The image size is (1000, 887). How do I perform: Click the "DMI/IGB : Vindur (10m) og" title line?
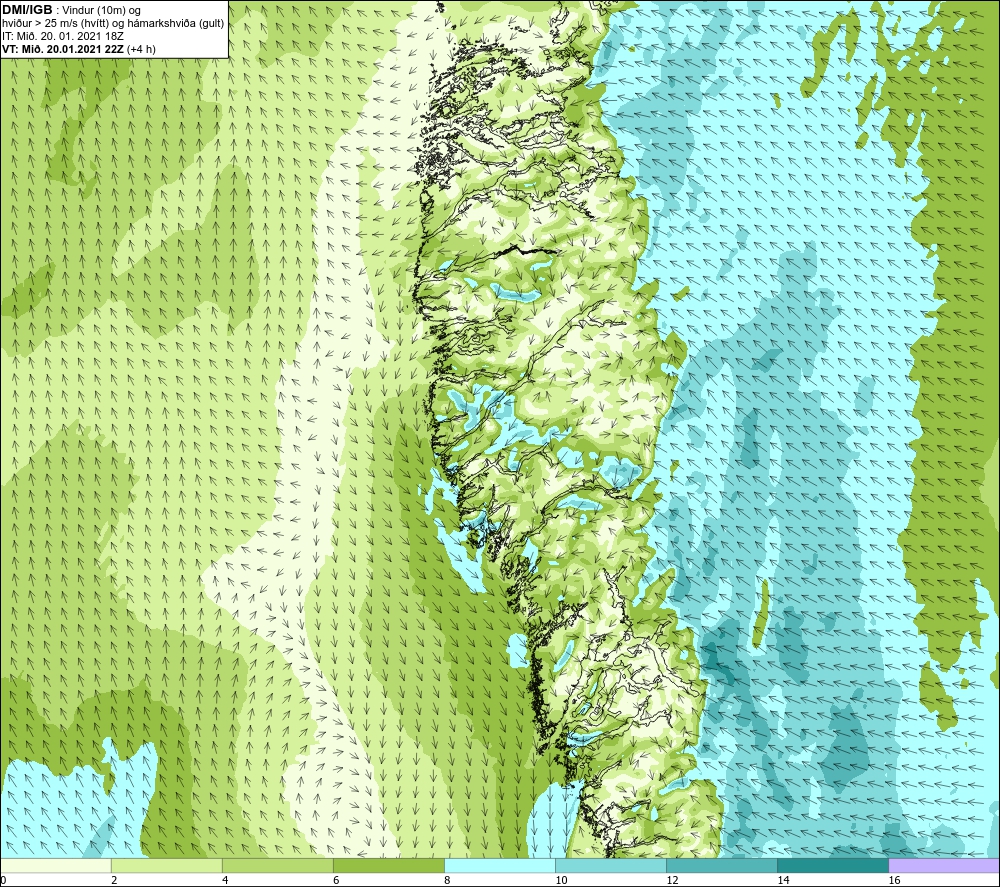point(71,10)
